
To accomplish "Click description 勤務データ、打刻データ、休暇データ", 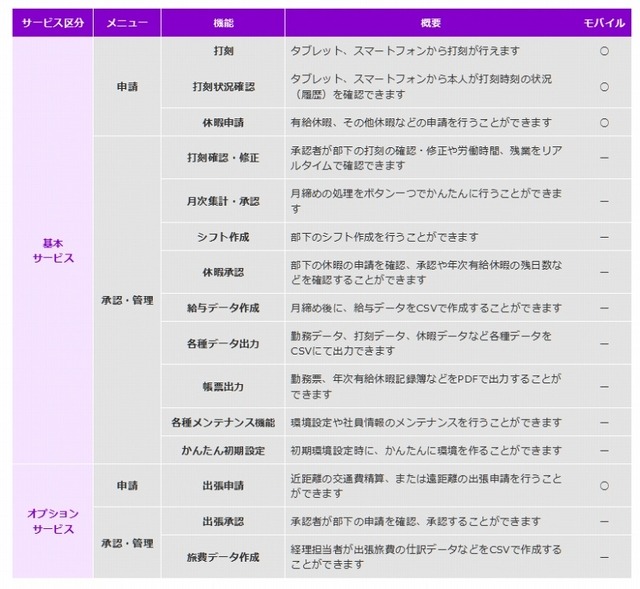I will click(x=421, y=343).
